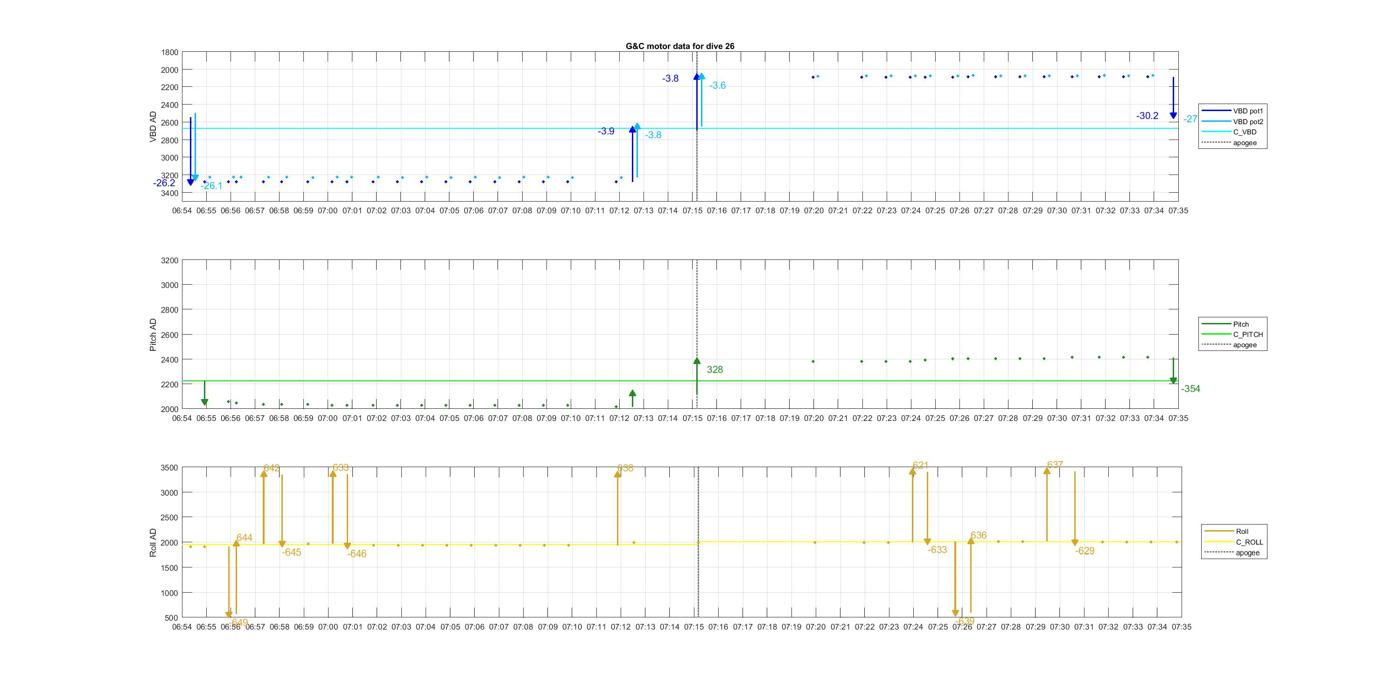Click "apogee" in the Pitch plot legend
Viewport: 1400px width, 693px height.
click(1232, 345)
